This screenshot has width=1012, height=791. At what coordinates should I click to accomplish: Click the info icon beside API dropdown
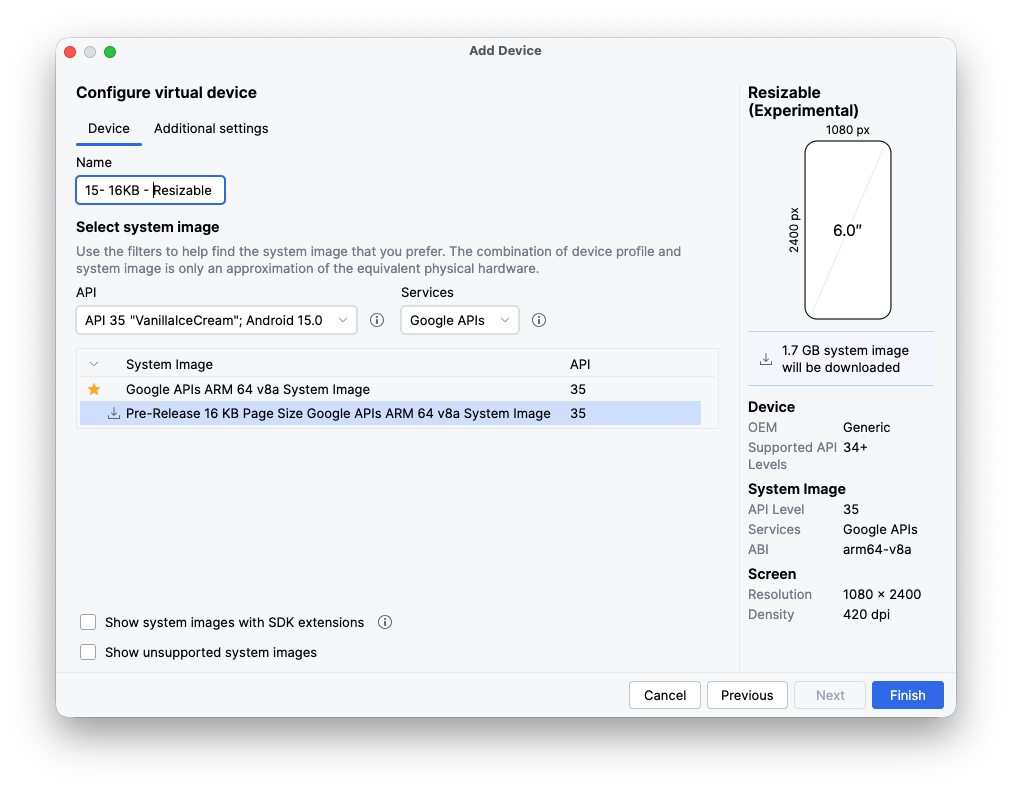pyautogui.click(x=377, y=320)
